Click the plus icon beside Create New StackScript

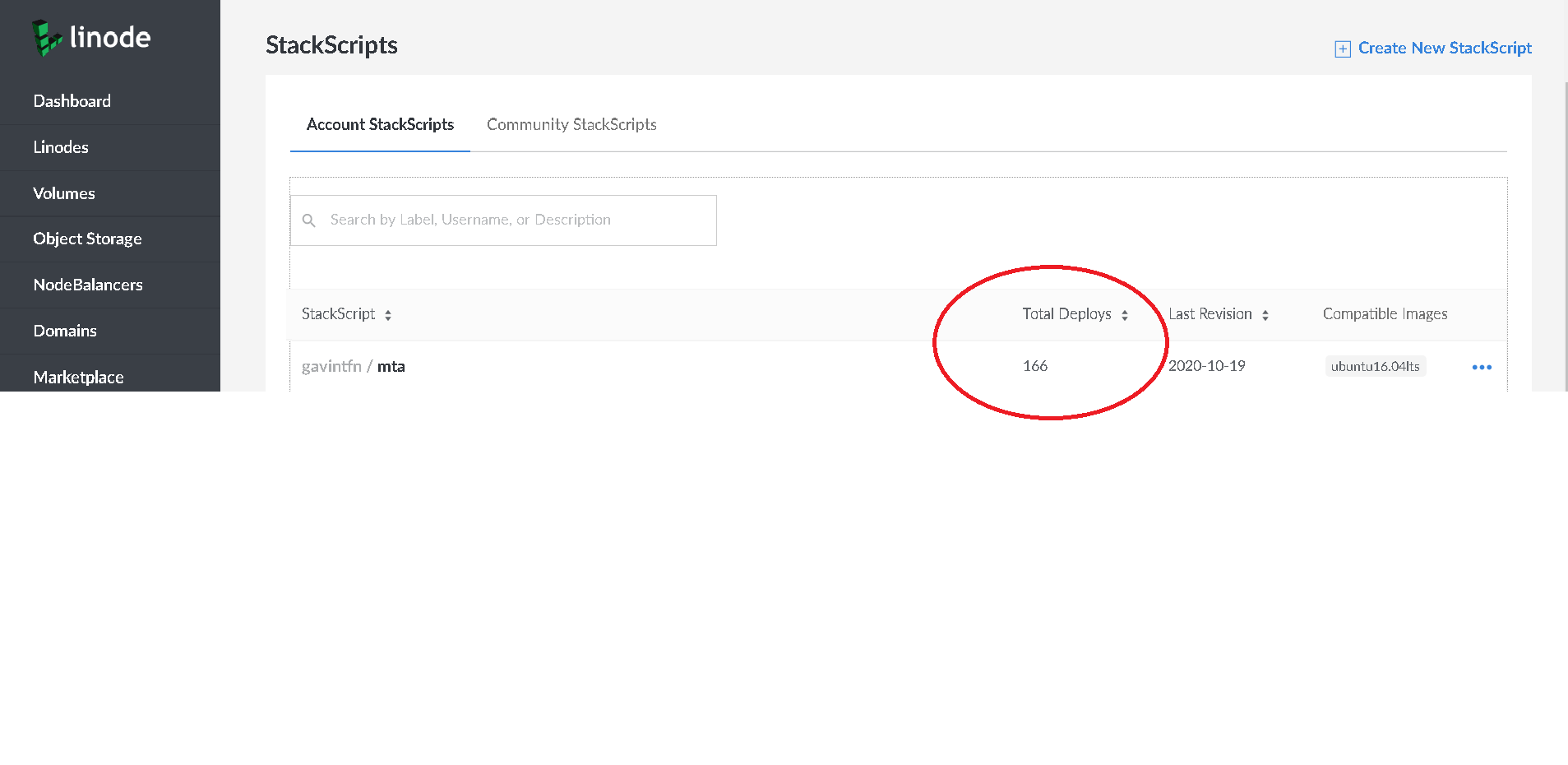coord(1343,49)
